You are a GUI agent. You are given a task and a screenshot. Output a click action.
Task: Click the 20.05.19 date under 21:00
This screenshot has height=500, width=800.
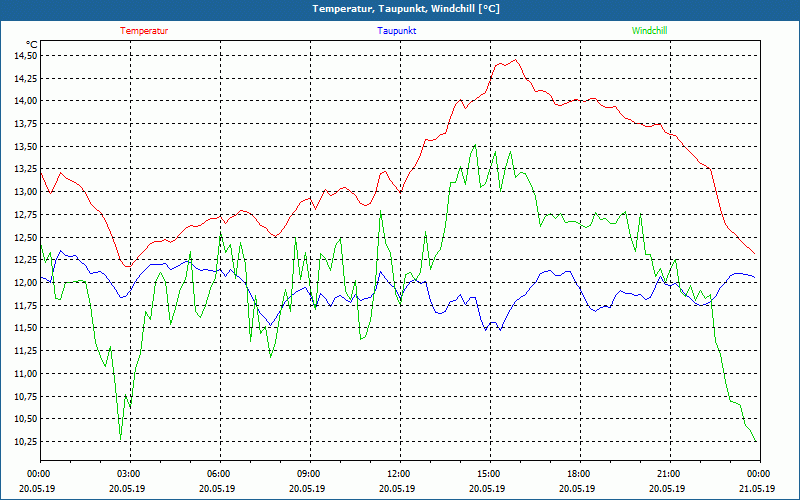[667, 488]
